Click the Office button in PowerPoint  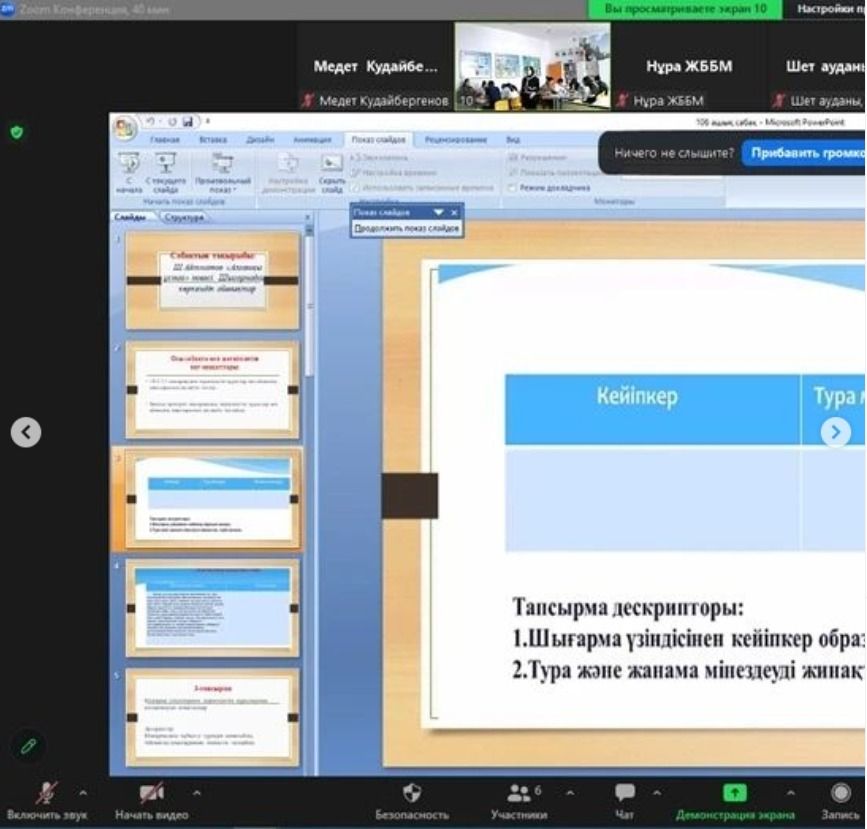126,127
